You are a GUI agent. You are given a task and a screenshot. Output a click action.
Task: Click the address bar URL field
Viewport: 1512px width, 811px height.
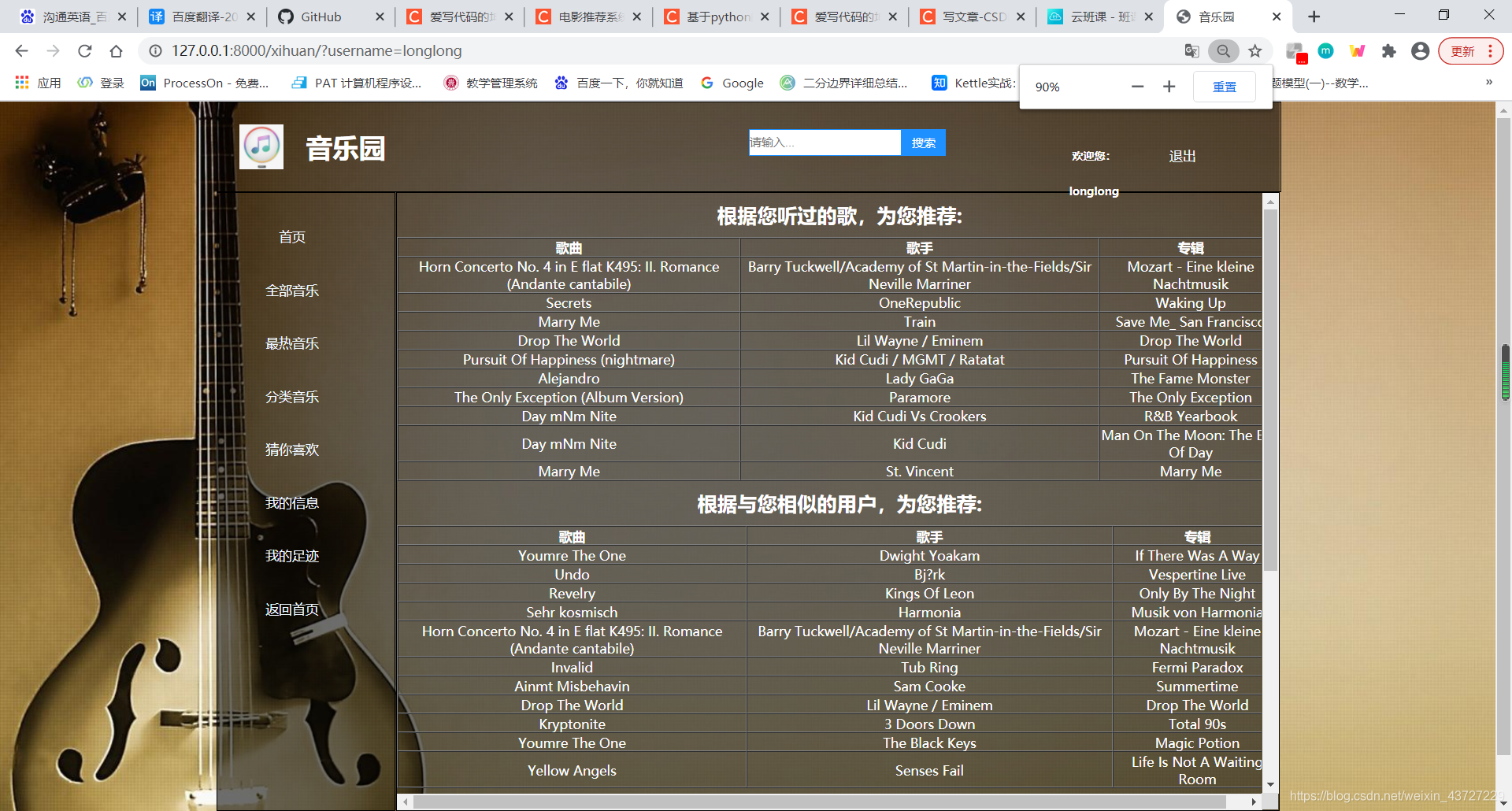click(x=661, y=51)
